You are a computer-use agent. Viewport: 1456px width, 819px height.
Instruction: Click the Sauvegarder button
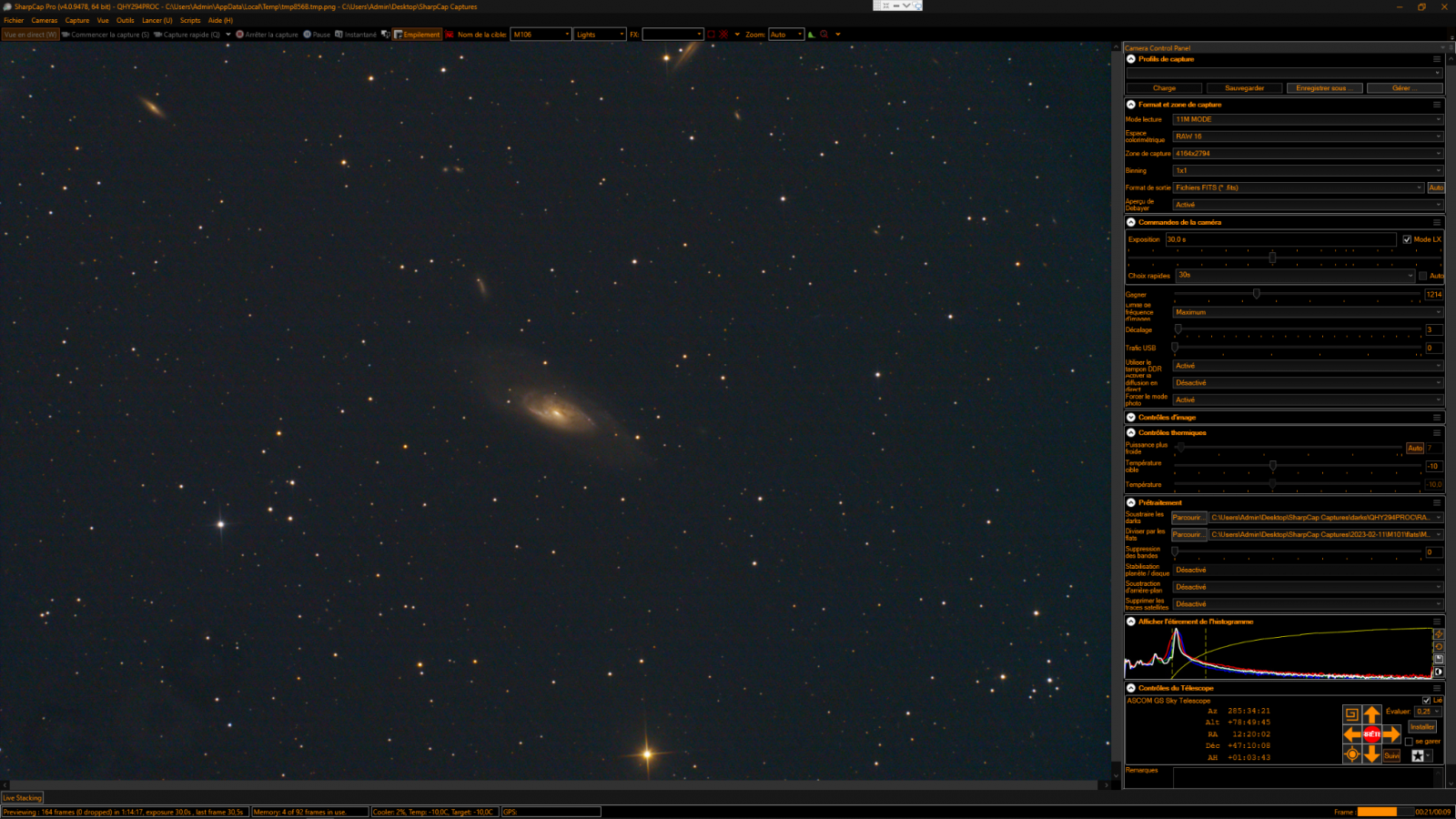coord(1244,88)
